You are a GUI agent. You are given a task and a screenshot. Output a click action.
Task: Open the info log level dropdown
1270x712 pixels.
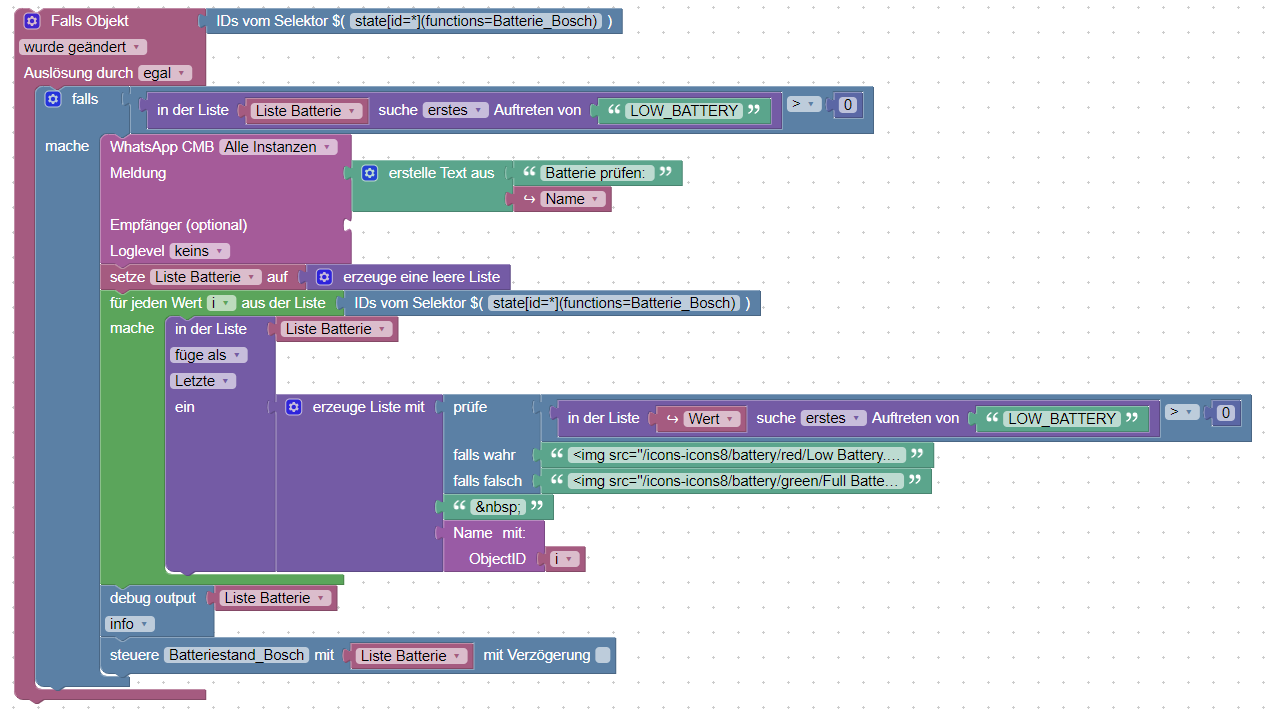tap(130, 624)
